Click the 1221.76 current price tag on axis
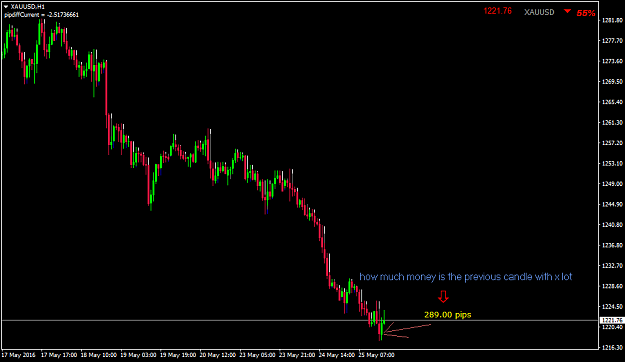This screenshot has height=362, width=625. coord(612,320)
